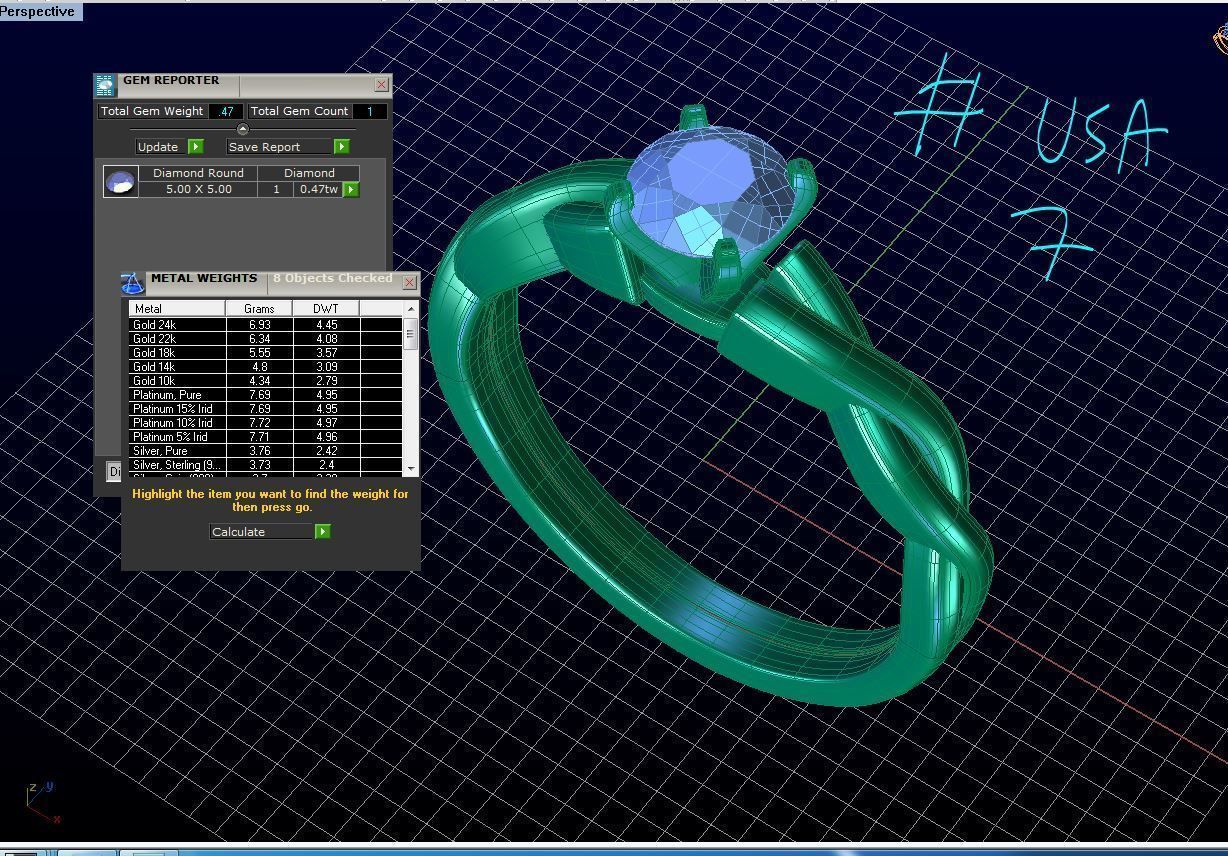Viewport: 1228px width, 856px height.
Task: Click the metal list scroll down arrow
Action: (x=410, y=468)
